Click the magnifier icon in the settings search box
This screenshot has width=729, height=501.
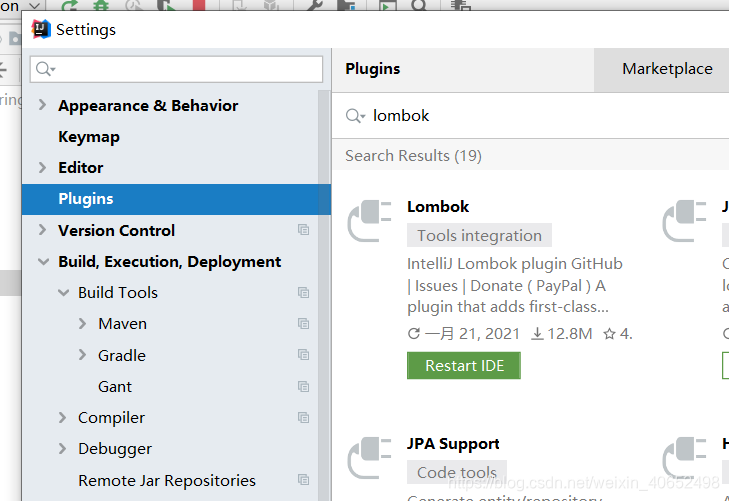tap(45, 69)
